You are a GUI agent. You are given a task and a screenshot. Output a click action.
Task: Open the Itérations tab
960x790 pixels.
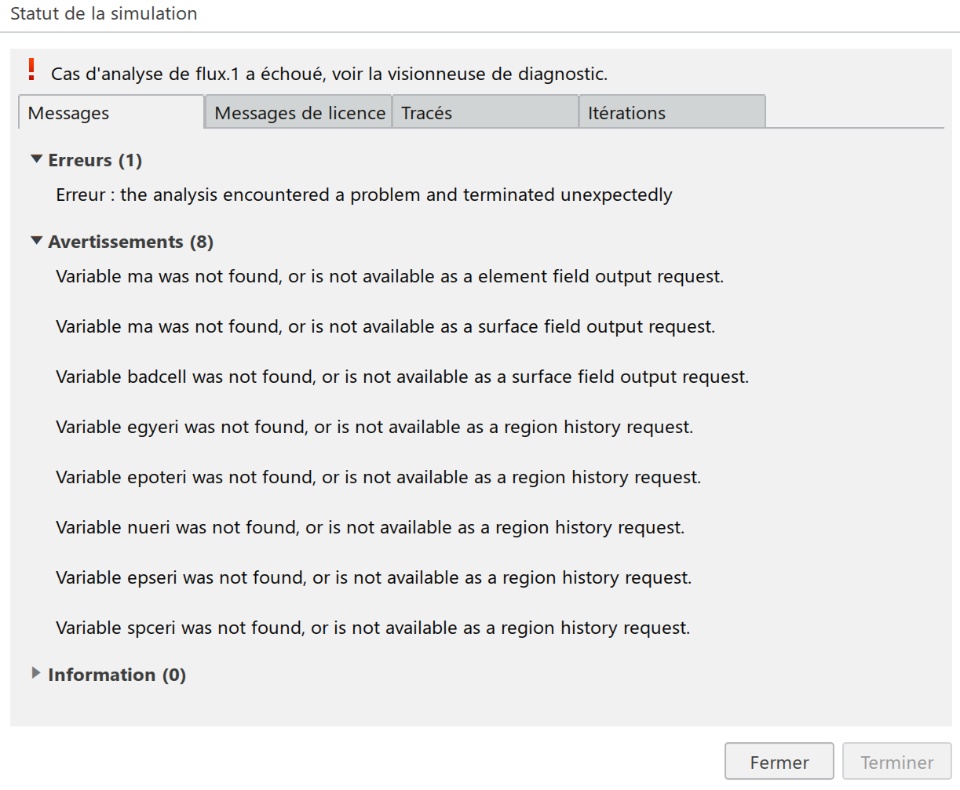click(x=672, y=113)
